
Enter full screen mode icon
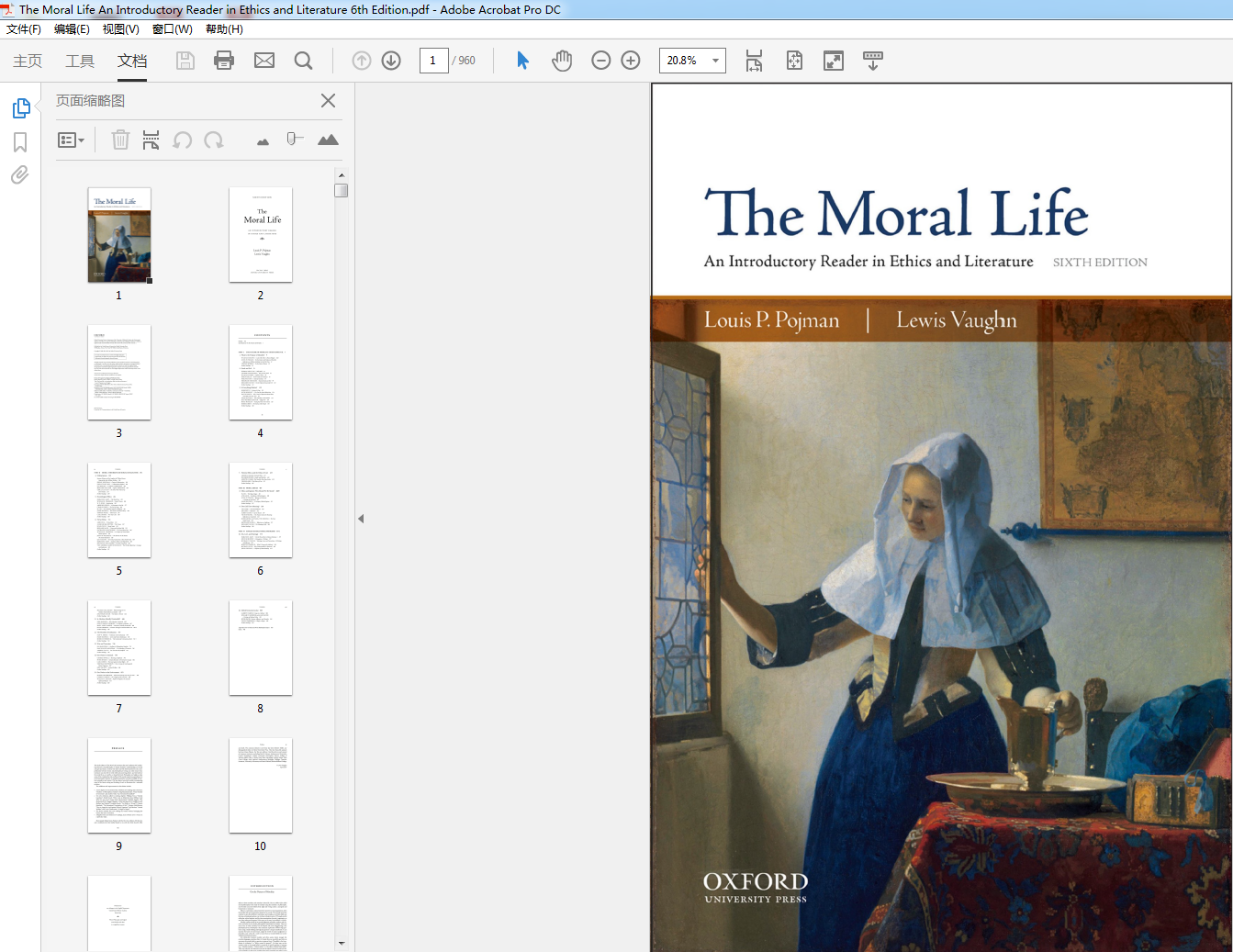pos(834,61)
